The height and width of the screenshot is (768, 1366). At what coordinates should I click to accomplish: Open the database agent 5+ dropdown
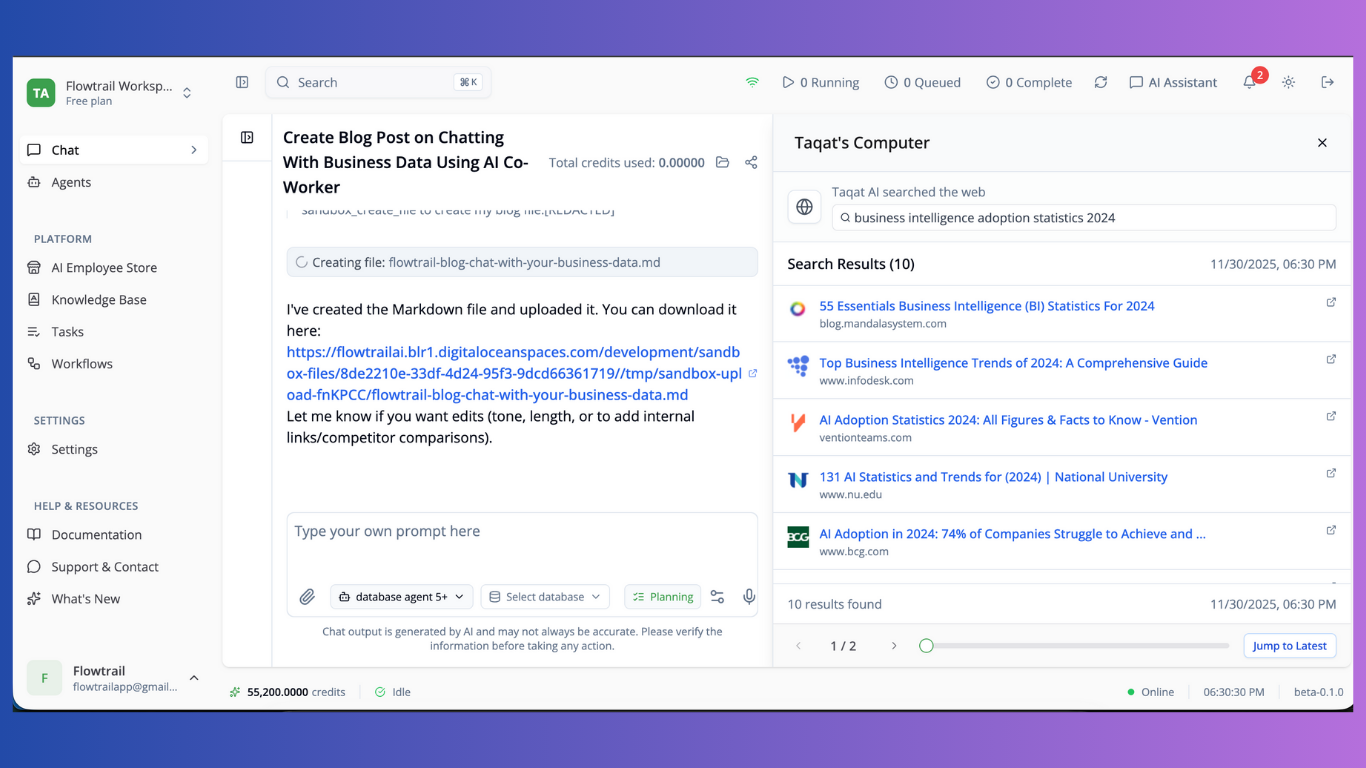401,597
